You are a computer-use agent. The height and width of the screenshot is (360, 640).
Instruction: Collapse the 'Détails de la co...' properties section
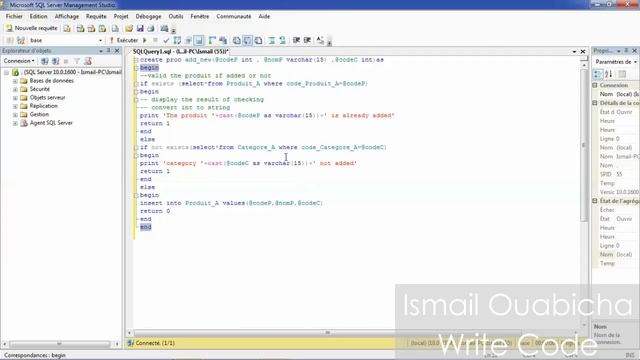595,103
